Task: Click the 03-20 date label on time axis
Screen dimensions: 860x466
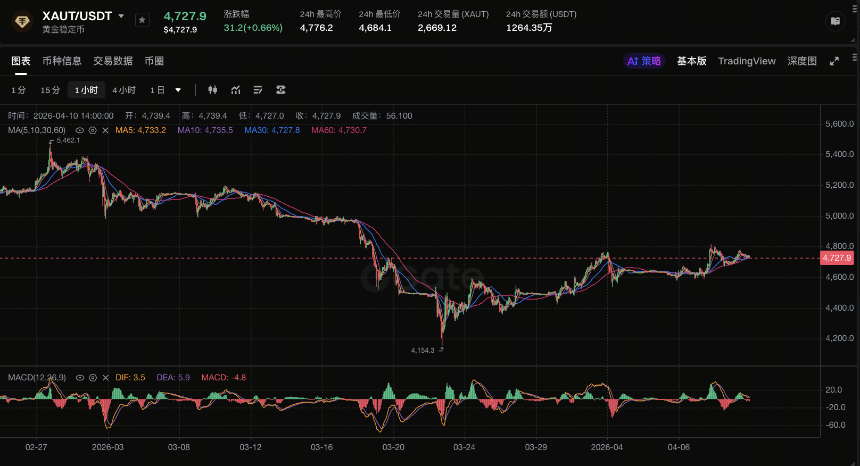Action: coord(393,447)
